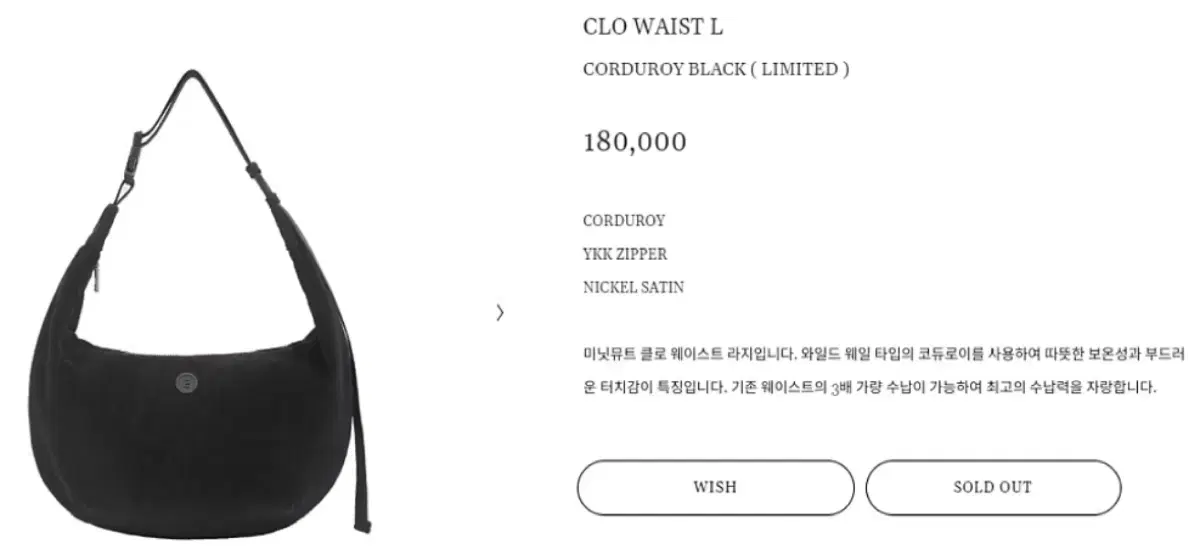1200x546 pixels.
Task: Click the CORDUROY material line
Action: click(x=624, y=220)
